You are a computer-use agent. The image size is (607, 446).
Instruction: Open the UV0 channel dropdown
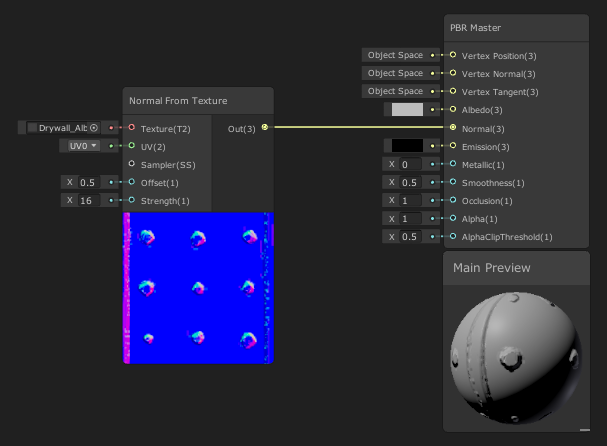[83, 146]
